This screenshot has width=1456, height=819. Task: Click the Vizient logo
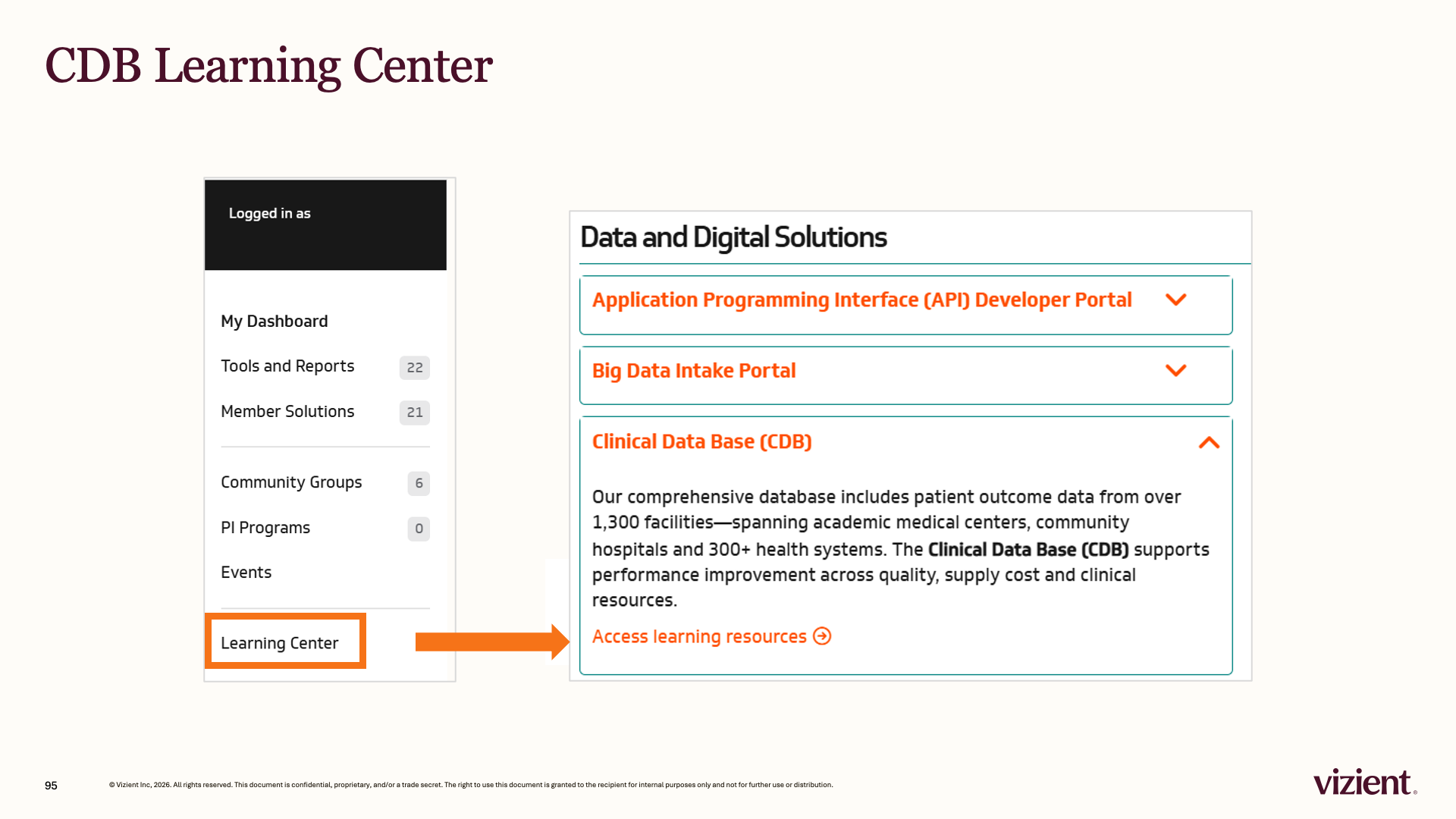coord(1365,782)
